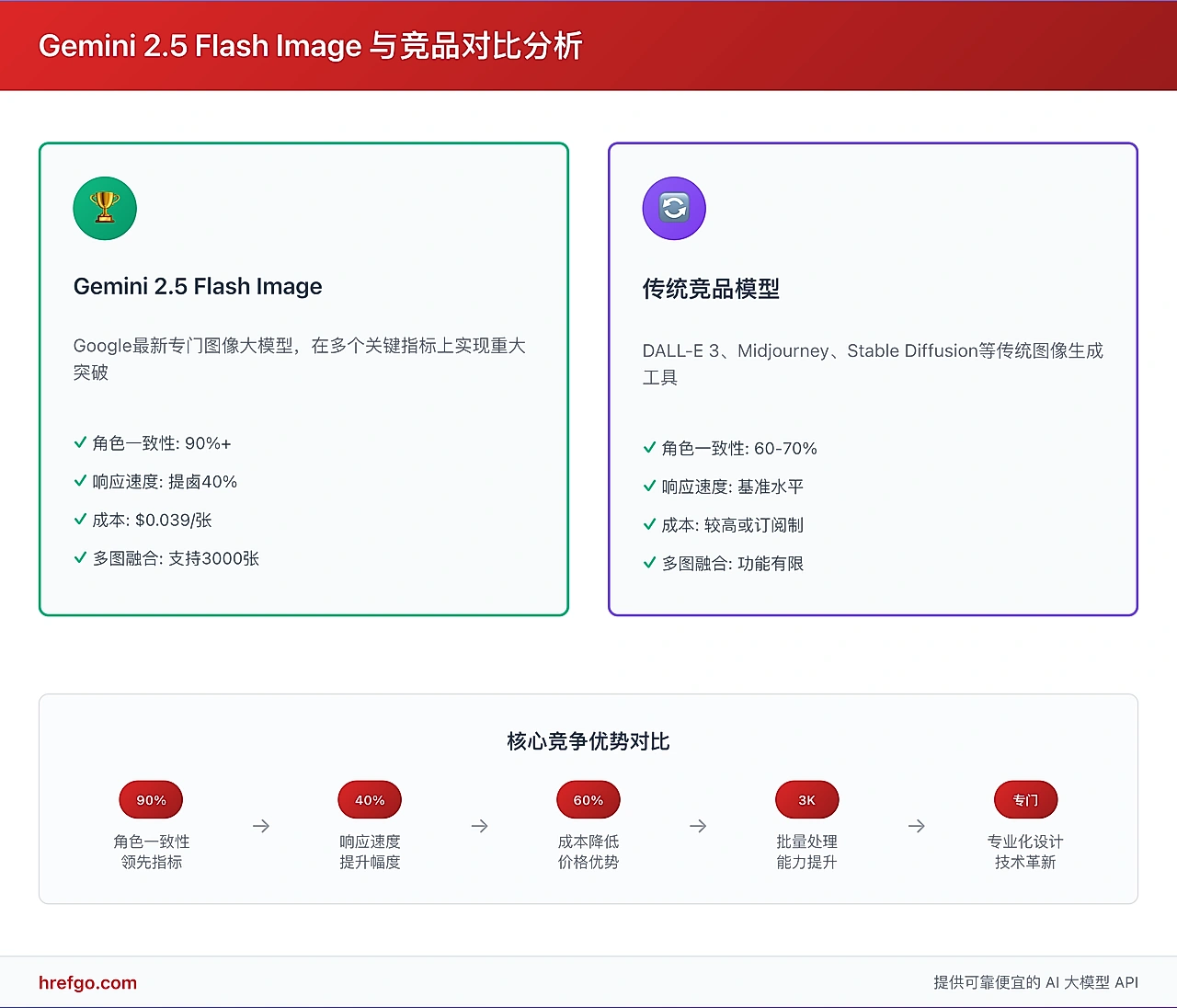1177x1008 pixels.
Task: Click the red 3K badge
Action: pos(806,800)
